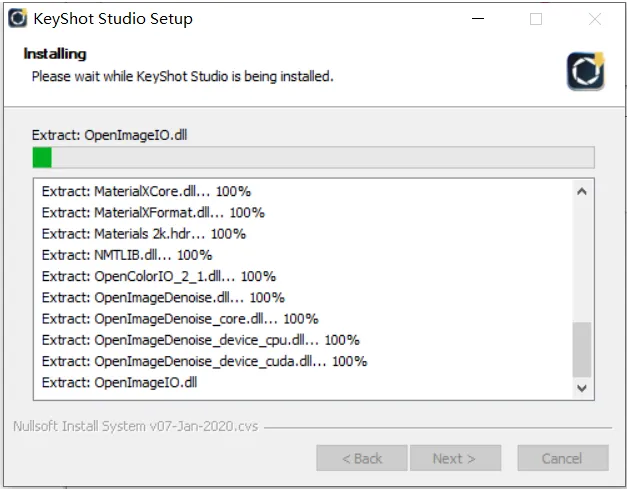Click the KeyShot Studio logo in header
Image resolution: width=627 pixels, height=489 pixels.
(x=585, y=72)
